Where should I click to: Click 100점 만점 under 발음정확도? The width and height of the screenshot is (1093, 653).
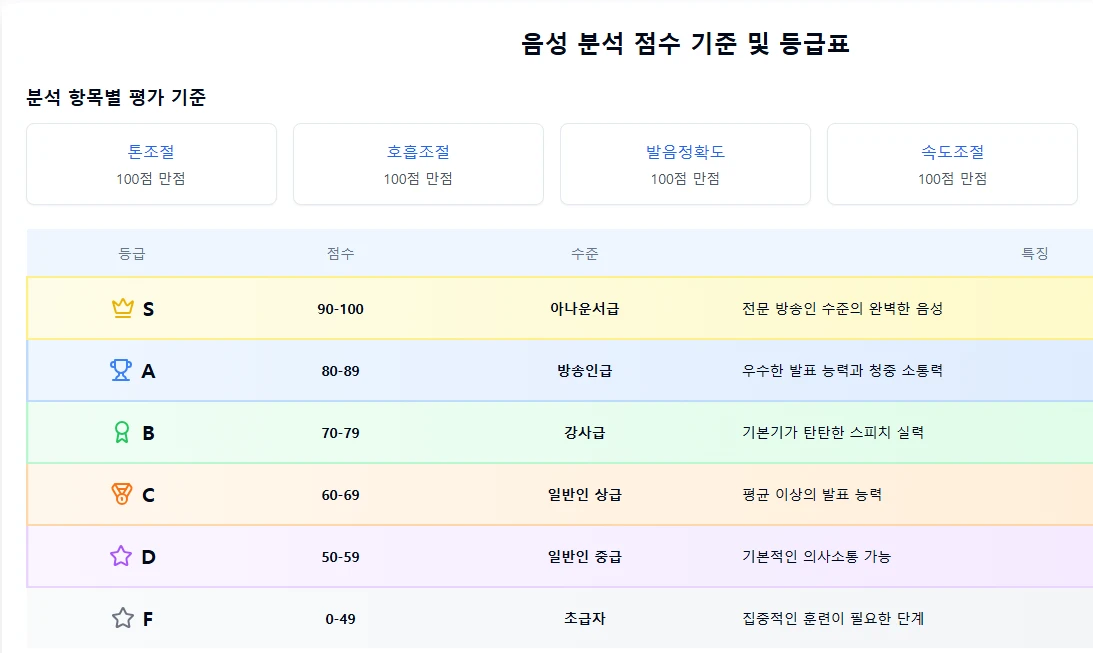pyautogui.click(x=685, y=179)
